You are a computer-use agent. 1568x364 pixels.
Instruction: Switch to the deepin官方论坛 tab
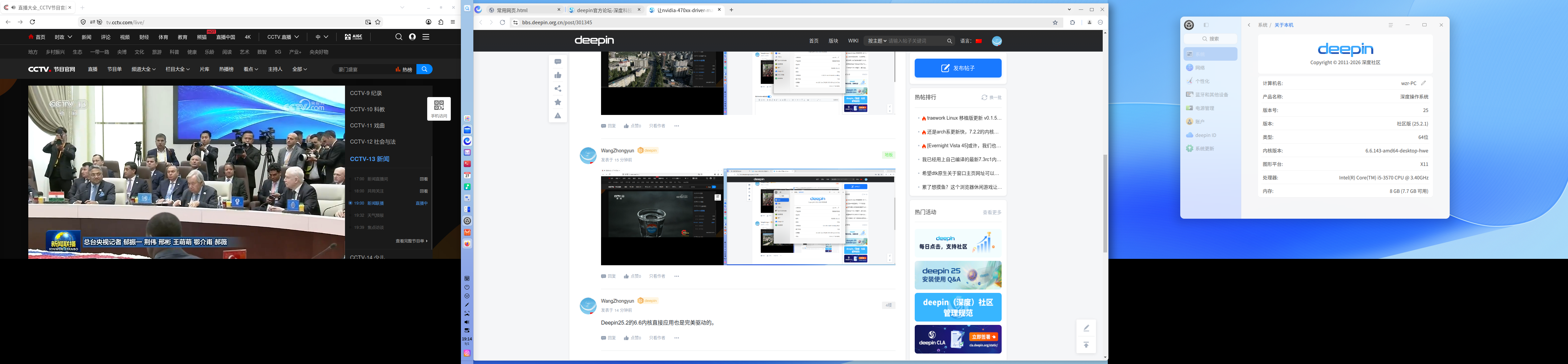tap(604, 10)
